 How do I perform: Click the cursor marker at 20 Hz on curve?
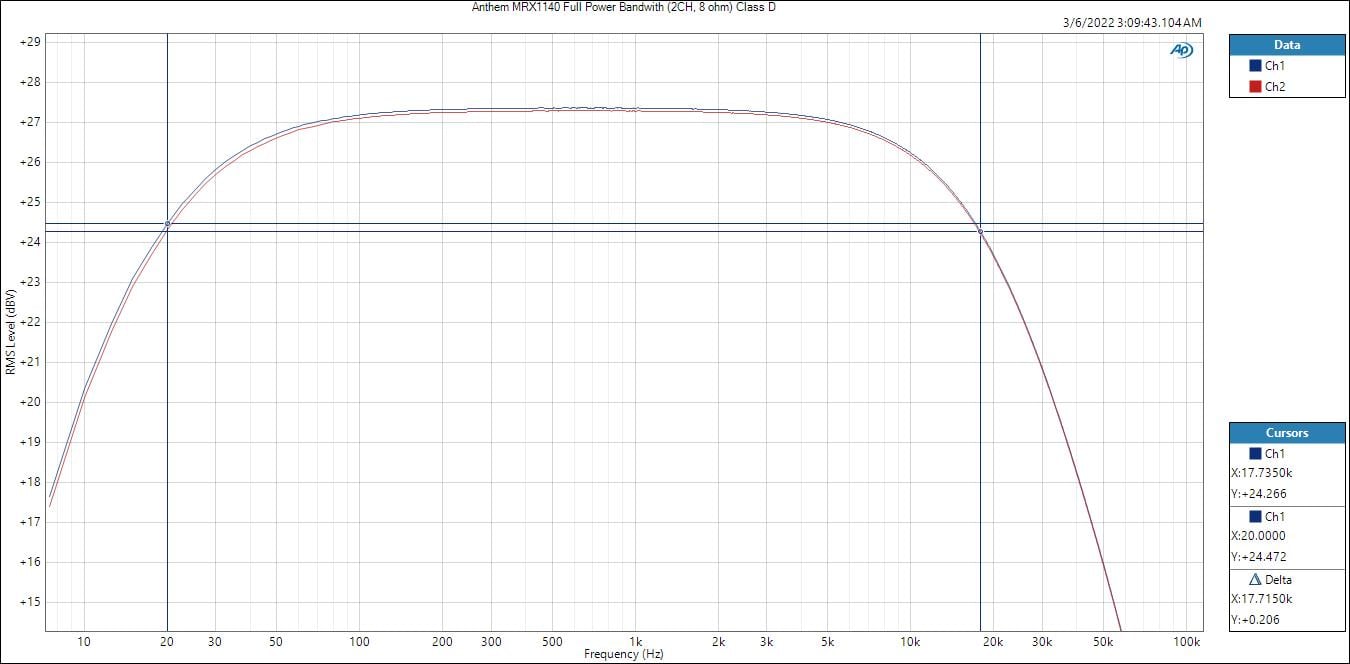[x=167, y=224]
